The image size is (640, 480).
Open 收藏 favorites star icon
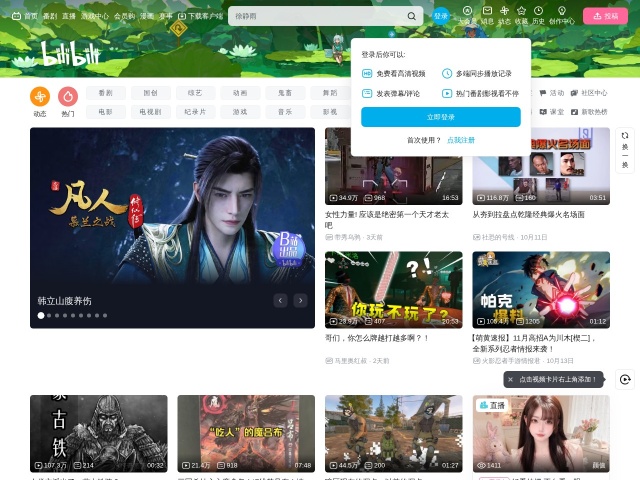(x=521, y=11)
